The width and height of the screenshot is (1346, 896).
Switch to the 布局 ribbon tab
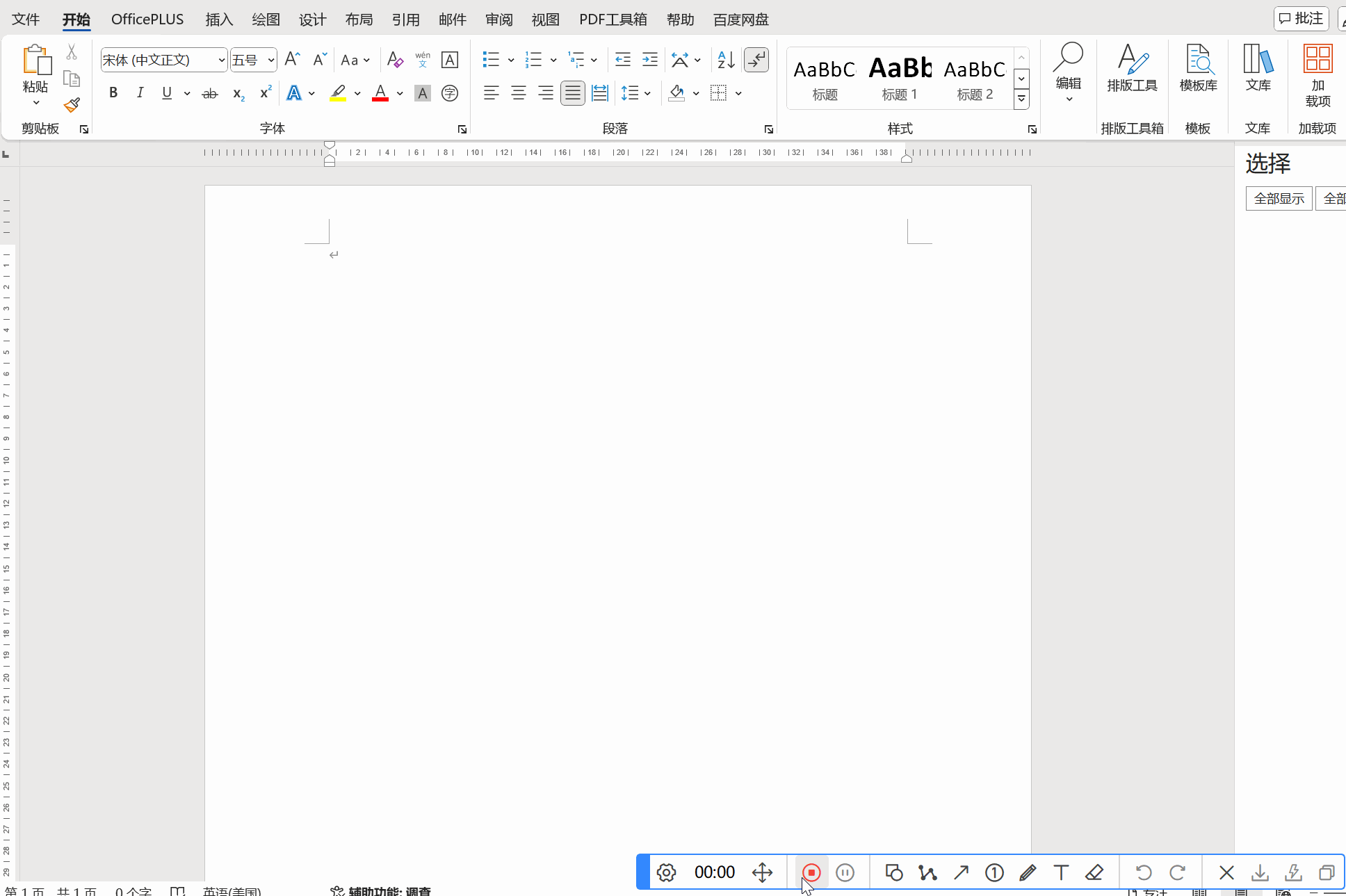359,19
